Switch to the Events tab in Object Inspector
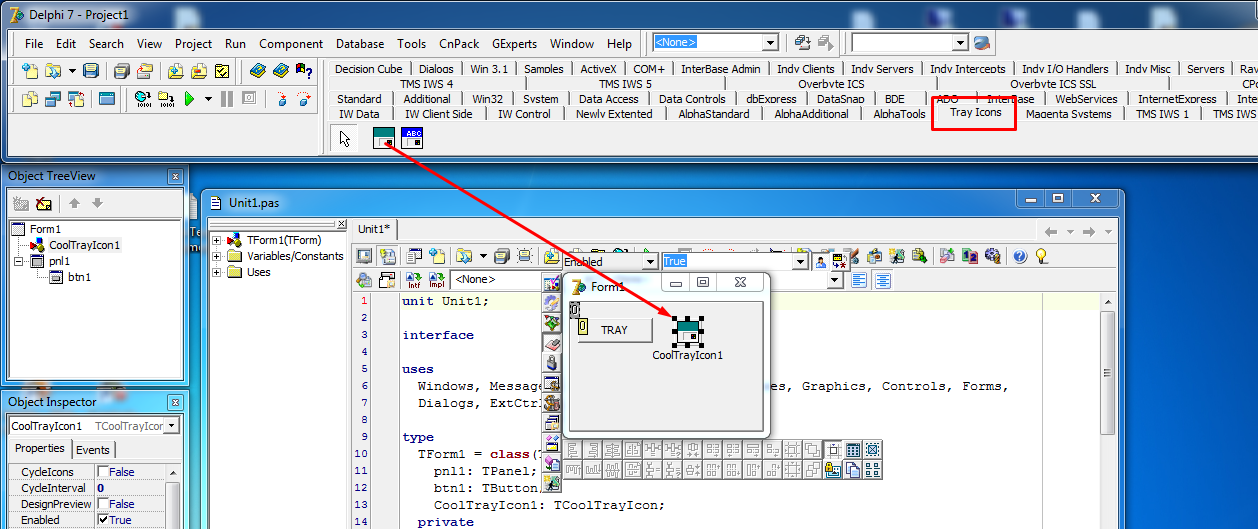The width and height of the screenshot is (1258, 529). click(93, 450)
